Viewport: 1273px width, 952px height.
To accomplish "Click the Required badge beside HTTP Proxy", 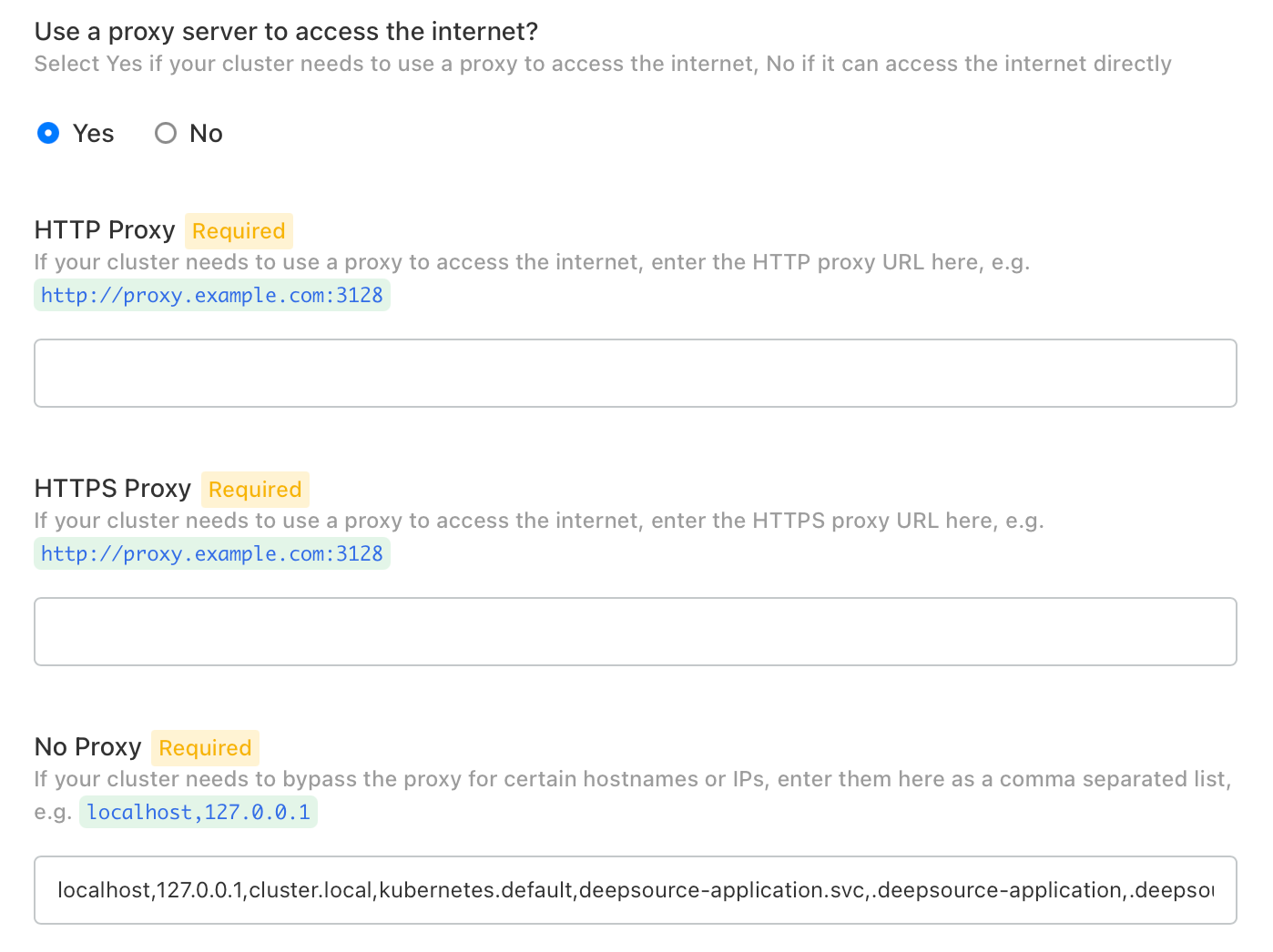I will coord(239,231).
